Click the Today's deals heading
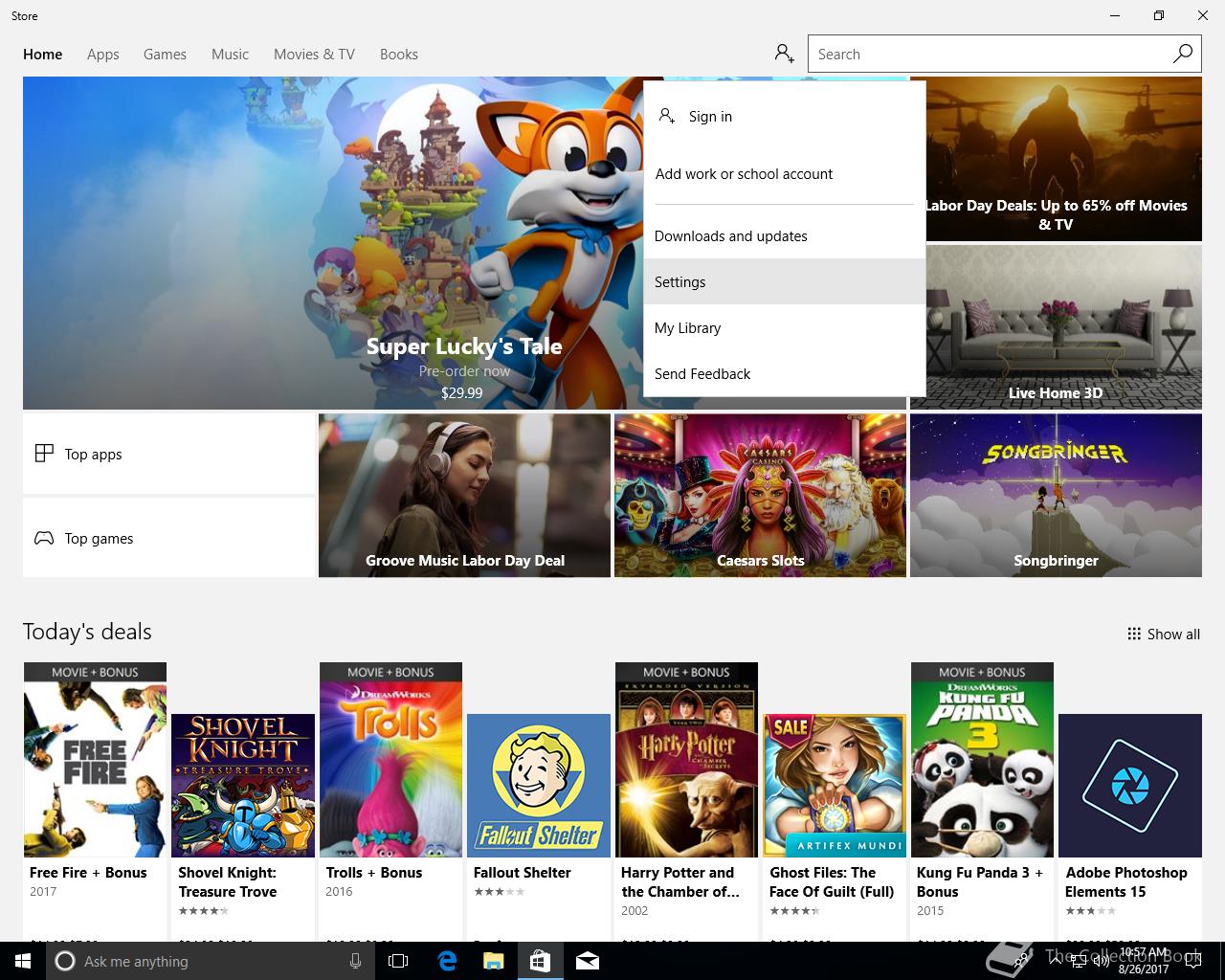Viewport: 1225px width, 980px height. point(87,632)
